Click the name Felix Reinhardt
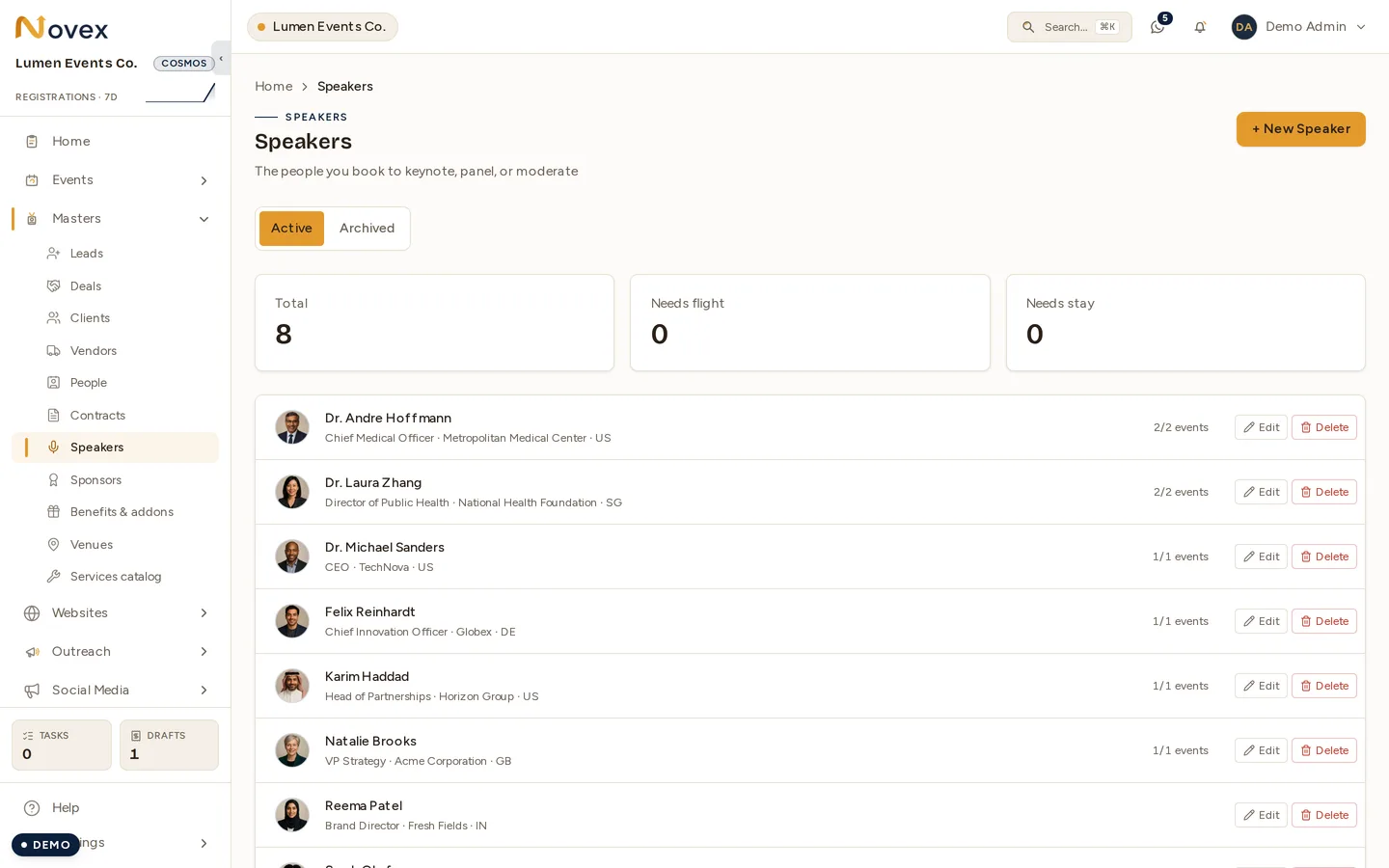The width and height of the screenshot is (1389, 868). [369, 612]
